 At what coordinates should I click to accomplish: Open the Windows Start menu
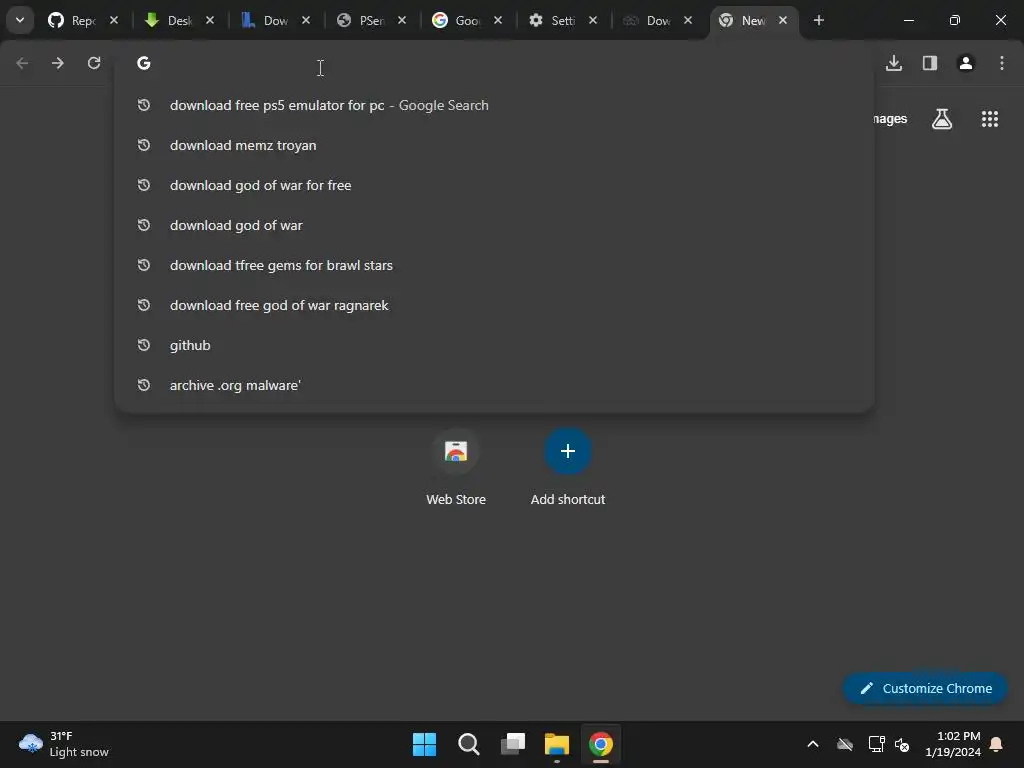coord(424,744)
